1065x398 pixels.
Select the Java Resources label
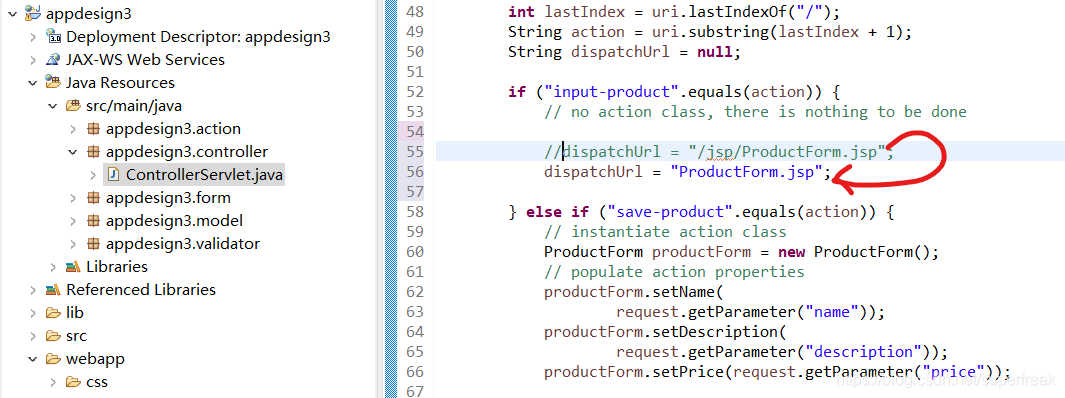point(120,83)
